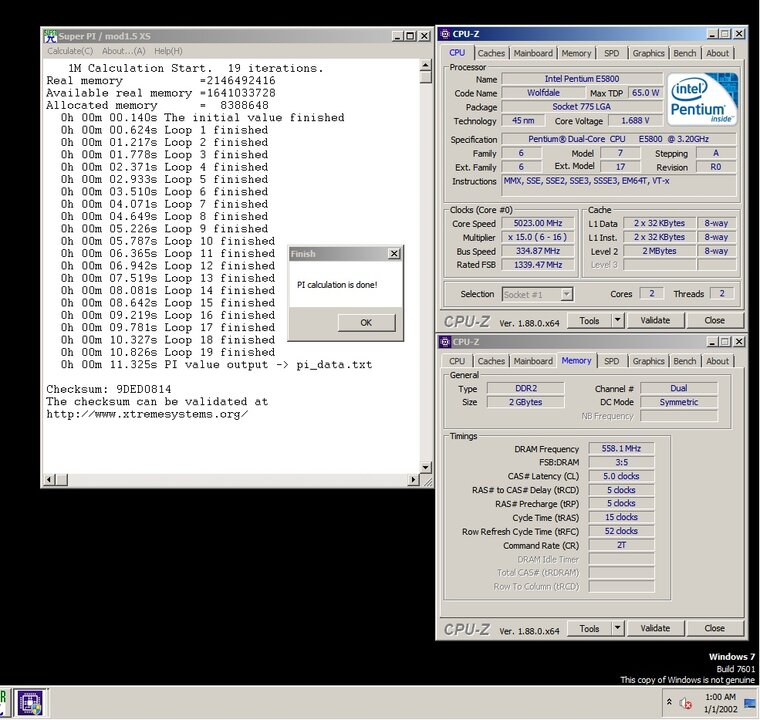Click the DDR2 memory type field

526,388
